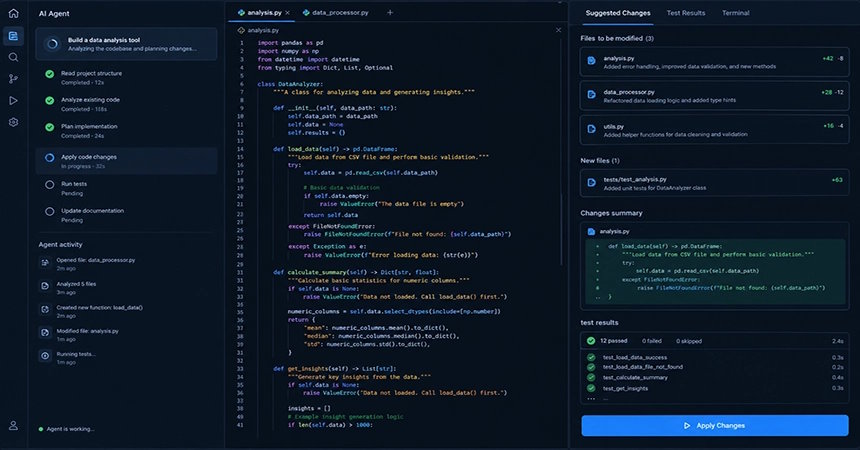The height and width of the screenshot is (450, 860).
Task: Click check icon of test_load_data_success
Action: point(591,357)
